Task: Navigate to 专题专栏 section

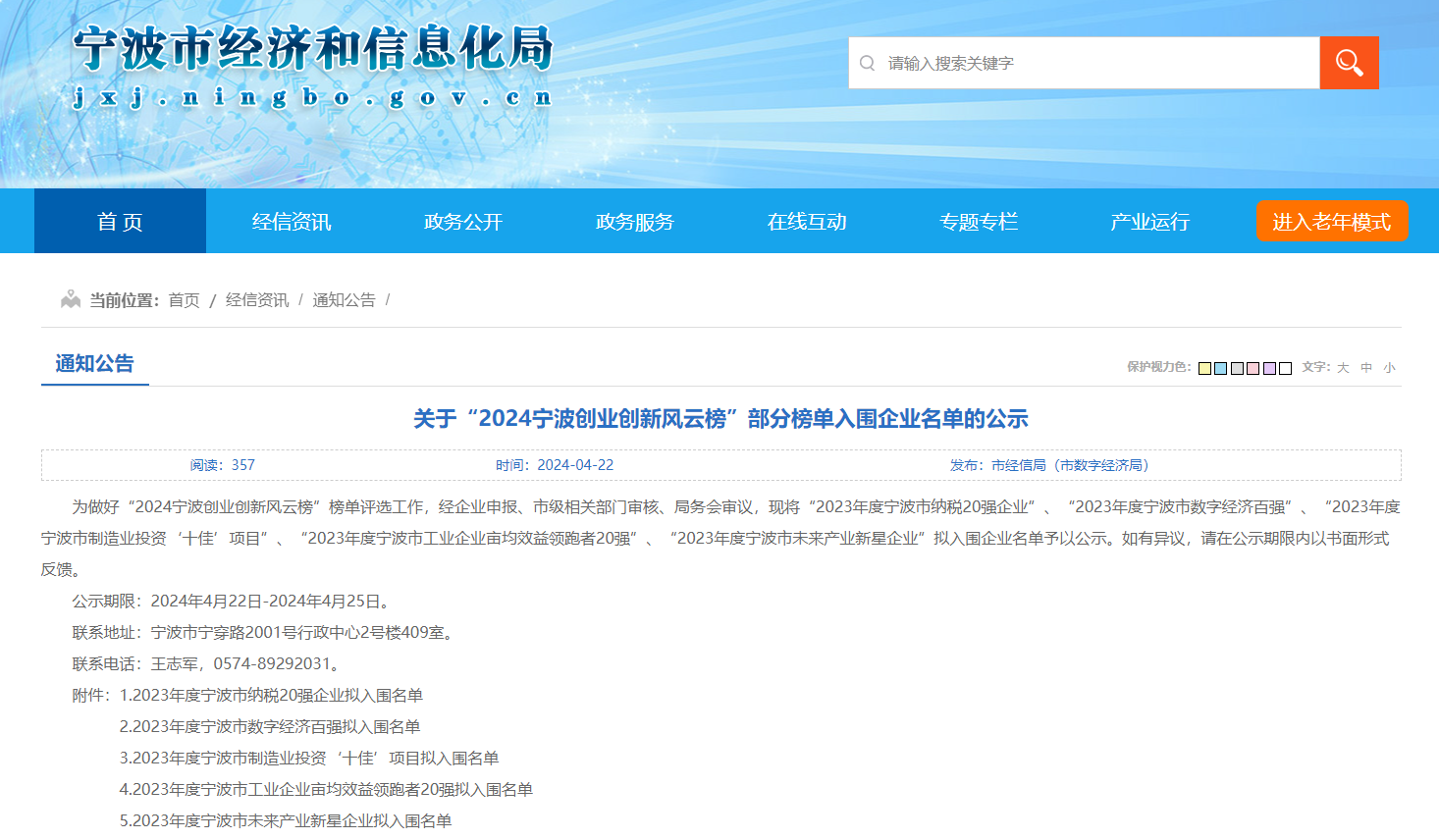Action: [979, 222]
